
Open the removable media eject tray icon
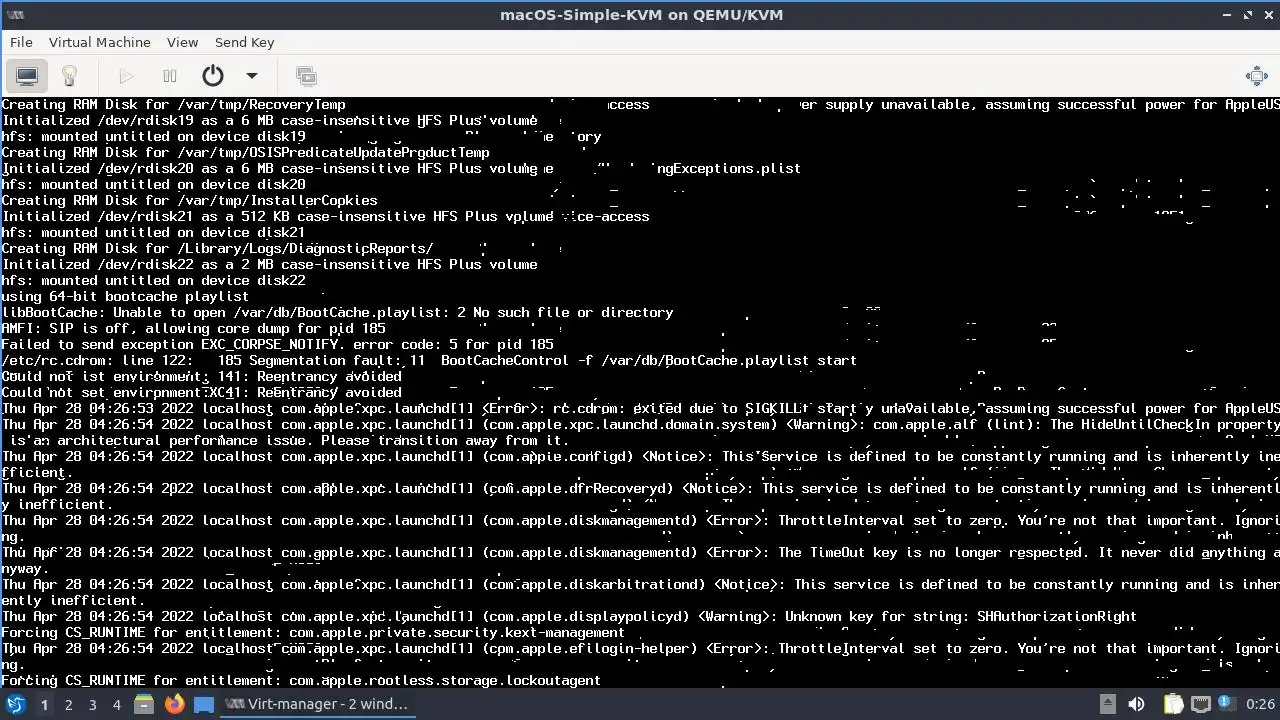click(1108, 704)
